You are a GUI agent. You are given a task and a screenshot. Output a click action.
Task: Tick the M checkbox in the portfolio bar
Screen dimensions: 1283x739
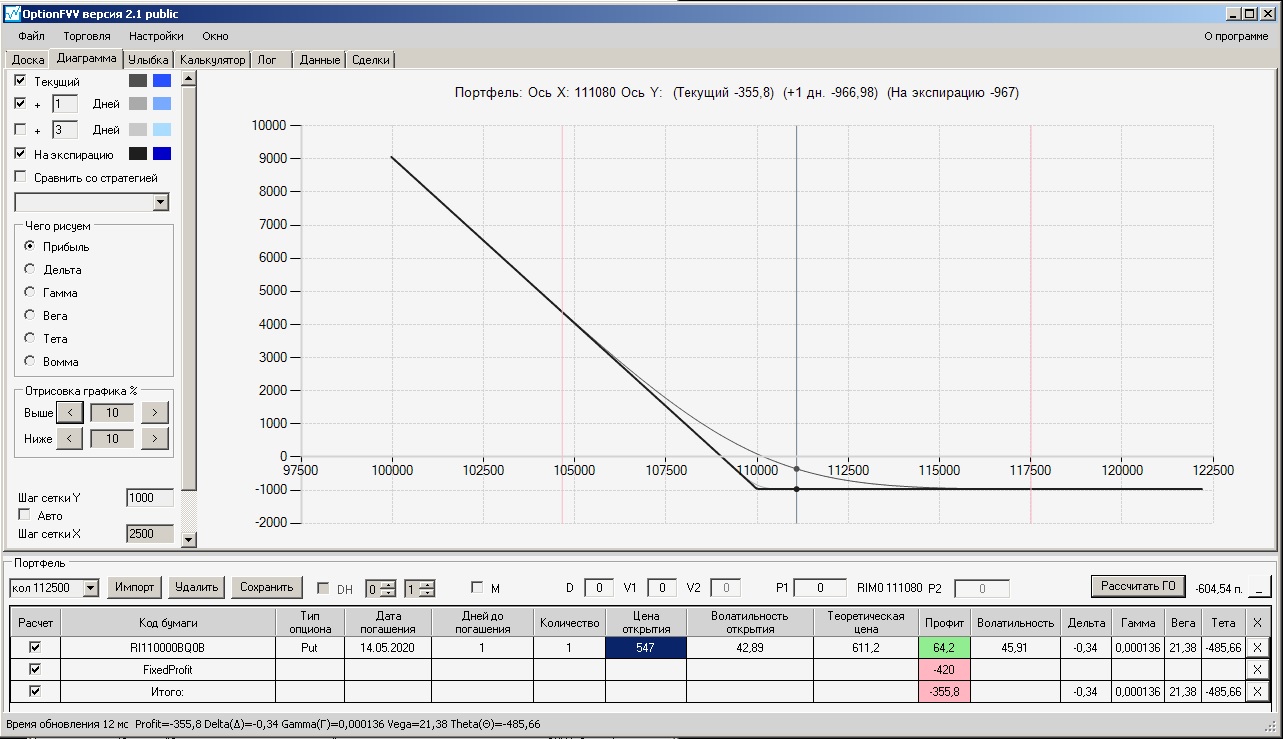click(x=477, y=587)
